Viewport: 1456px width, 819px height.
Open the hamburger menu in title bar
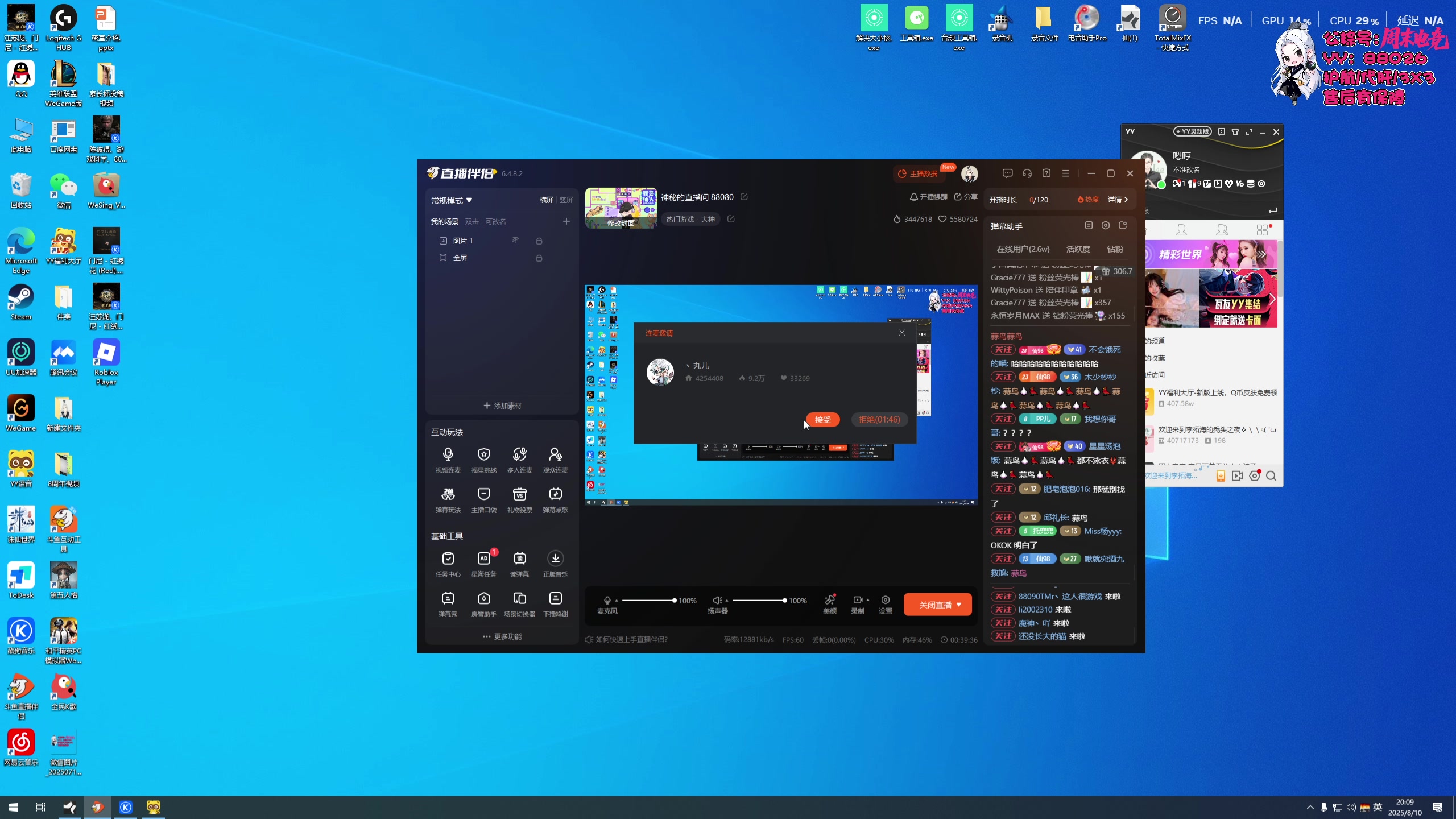coord(1065,173)
